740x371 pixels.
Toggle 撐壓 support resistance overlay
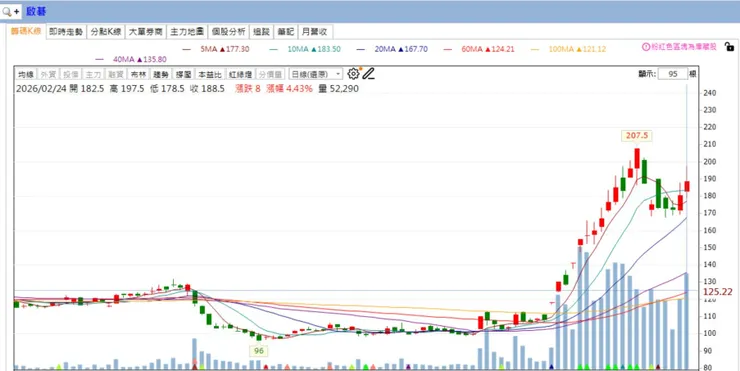pyautogui.click(x=183, y=74)
